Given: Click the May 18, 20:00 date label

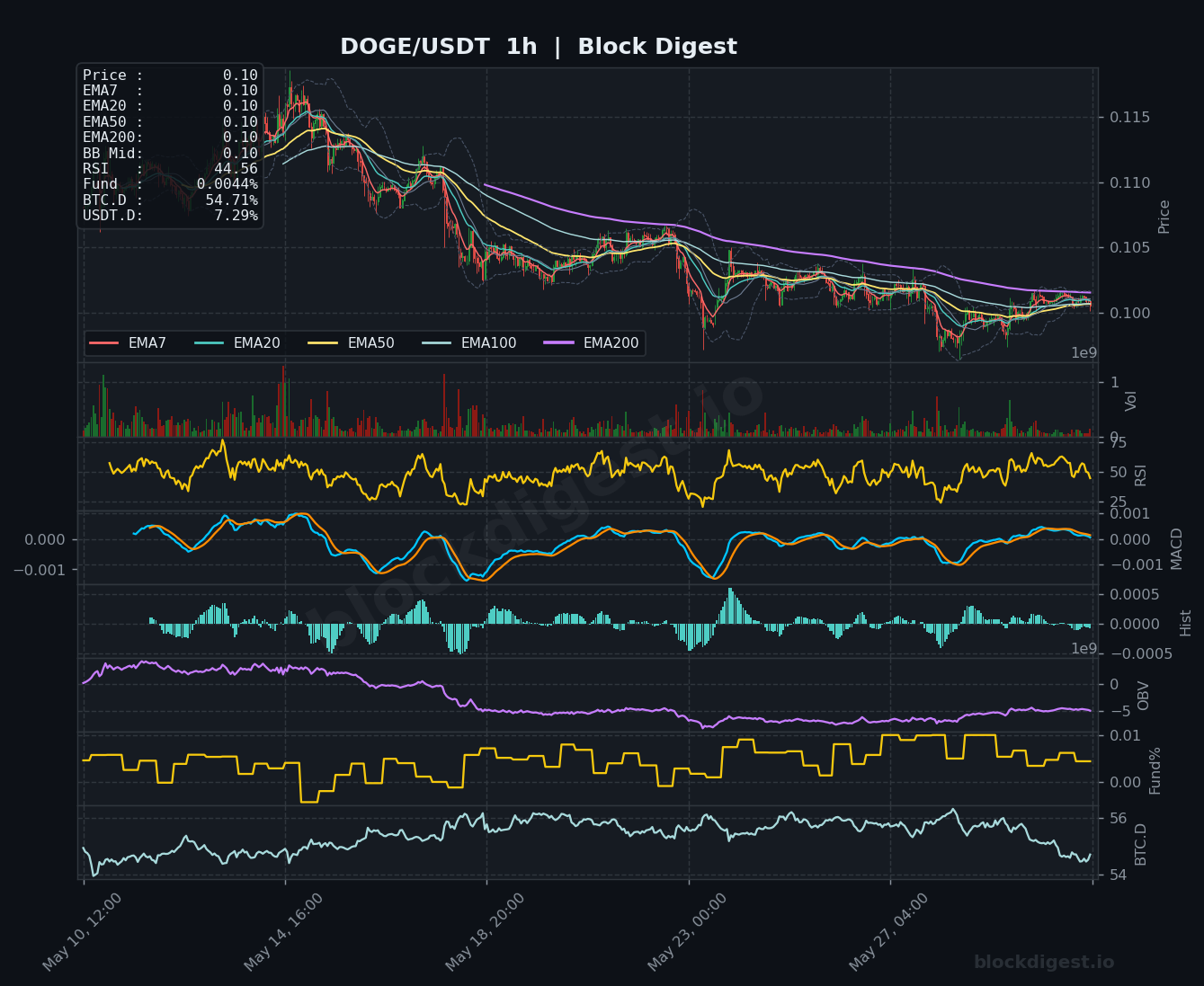Looking at the screenshot, I should tap(486, 932).
